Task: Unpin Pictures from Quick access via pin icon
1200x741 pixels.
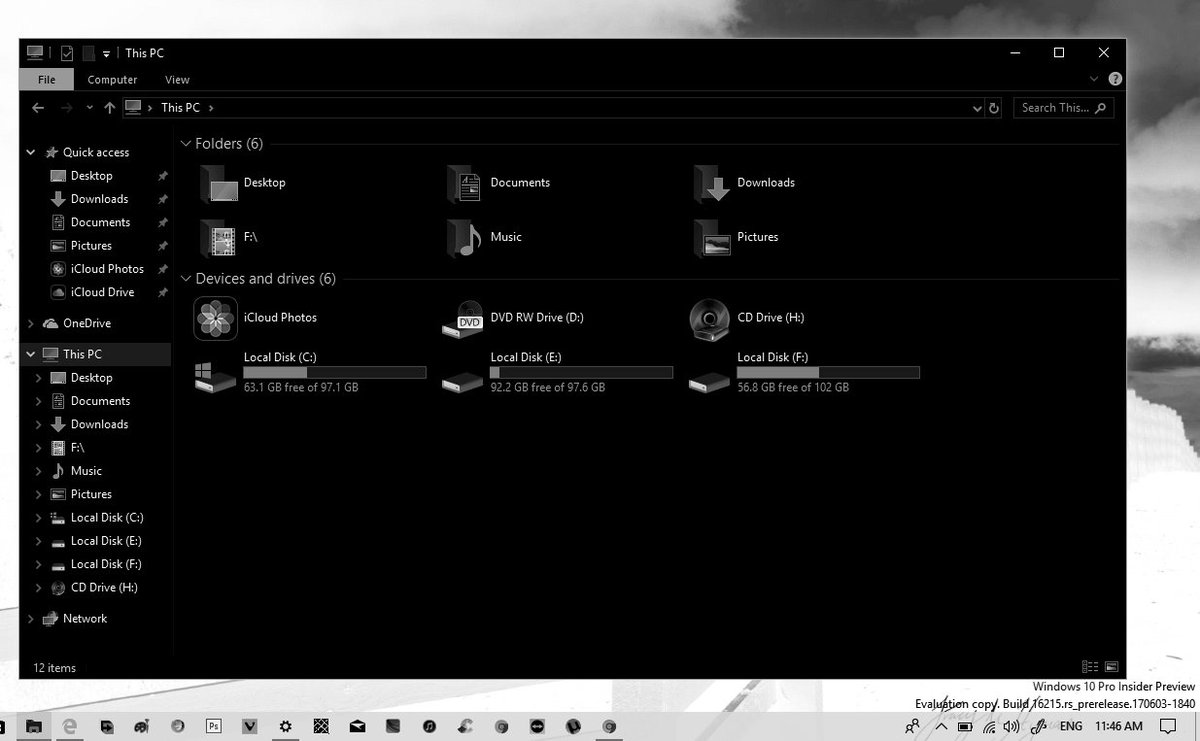Action: (163, 246)
